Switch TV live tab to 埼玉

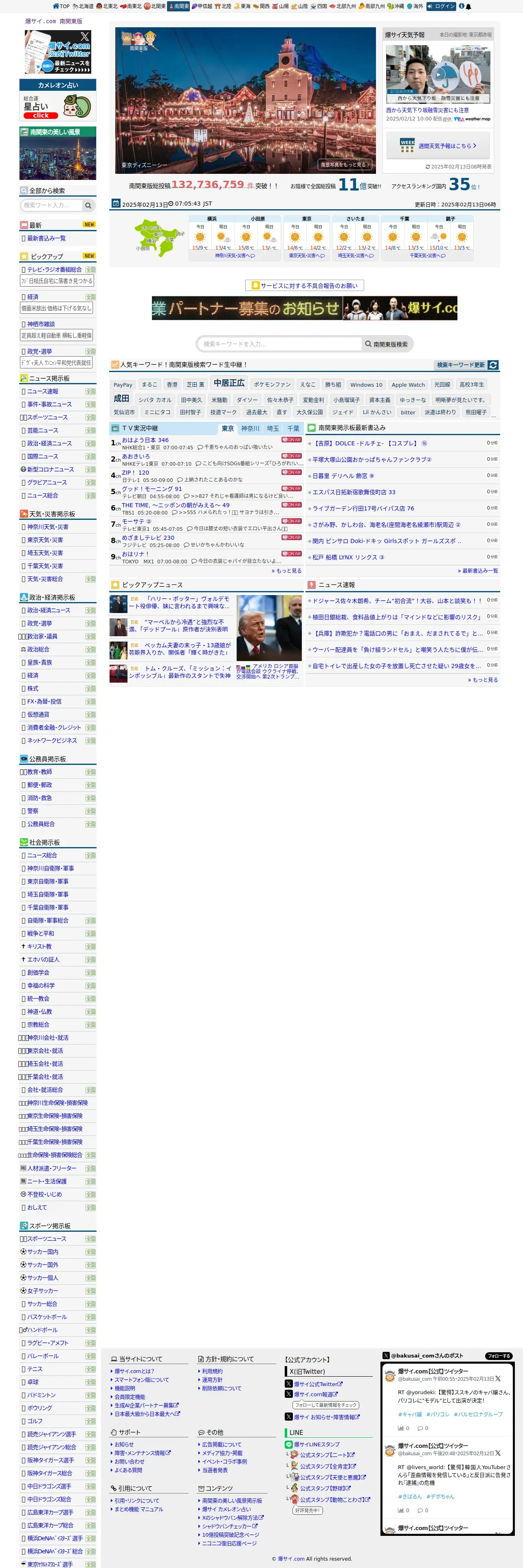tap(273, 429)
